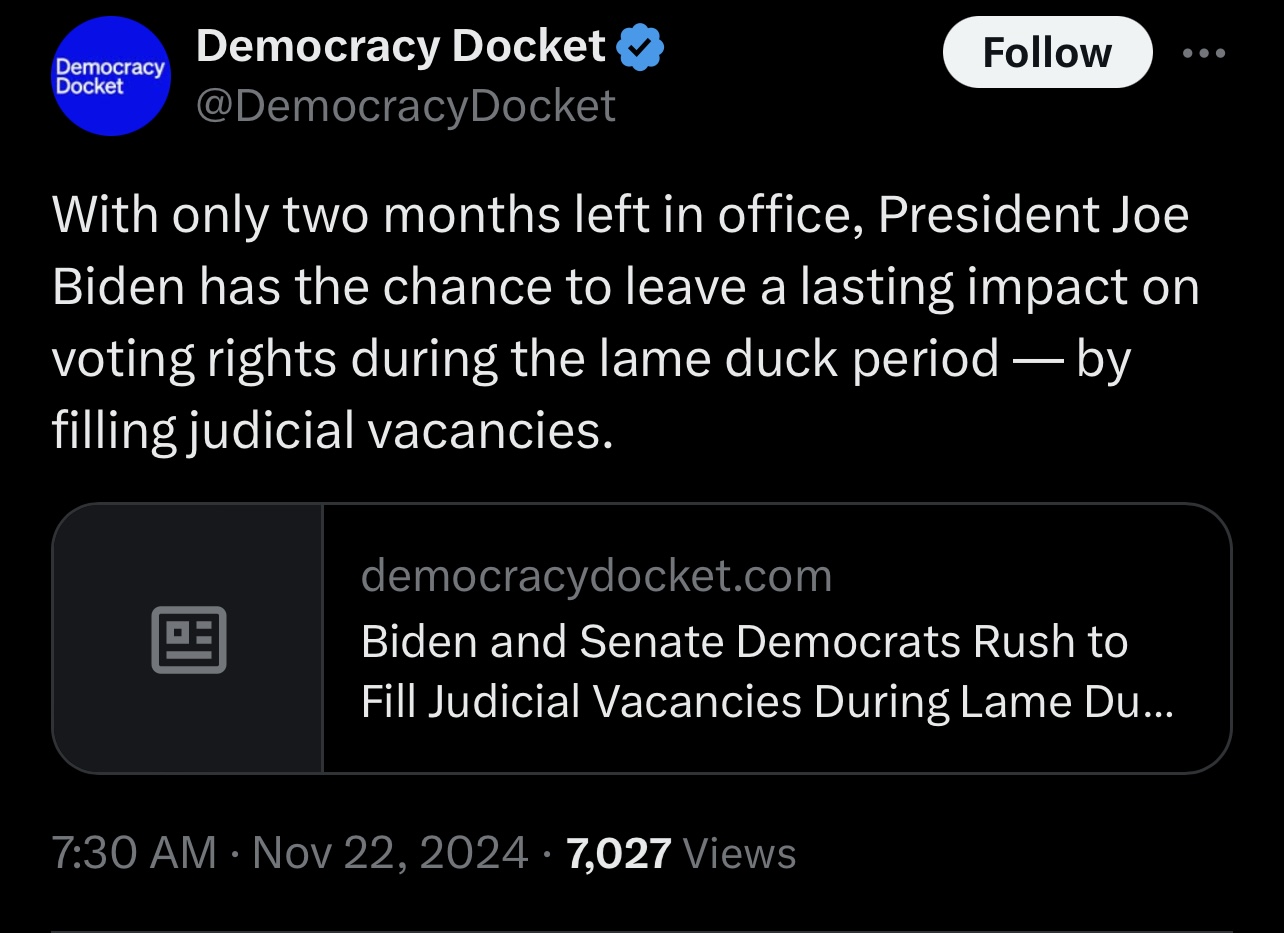
Task: Click the Democracy Docket display name
Action: click(401, 47)
